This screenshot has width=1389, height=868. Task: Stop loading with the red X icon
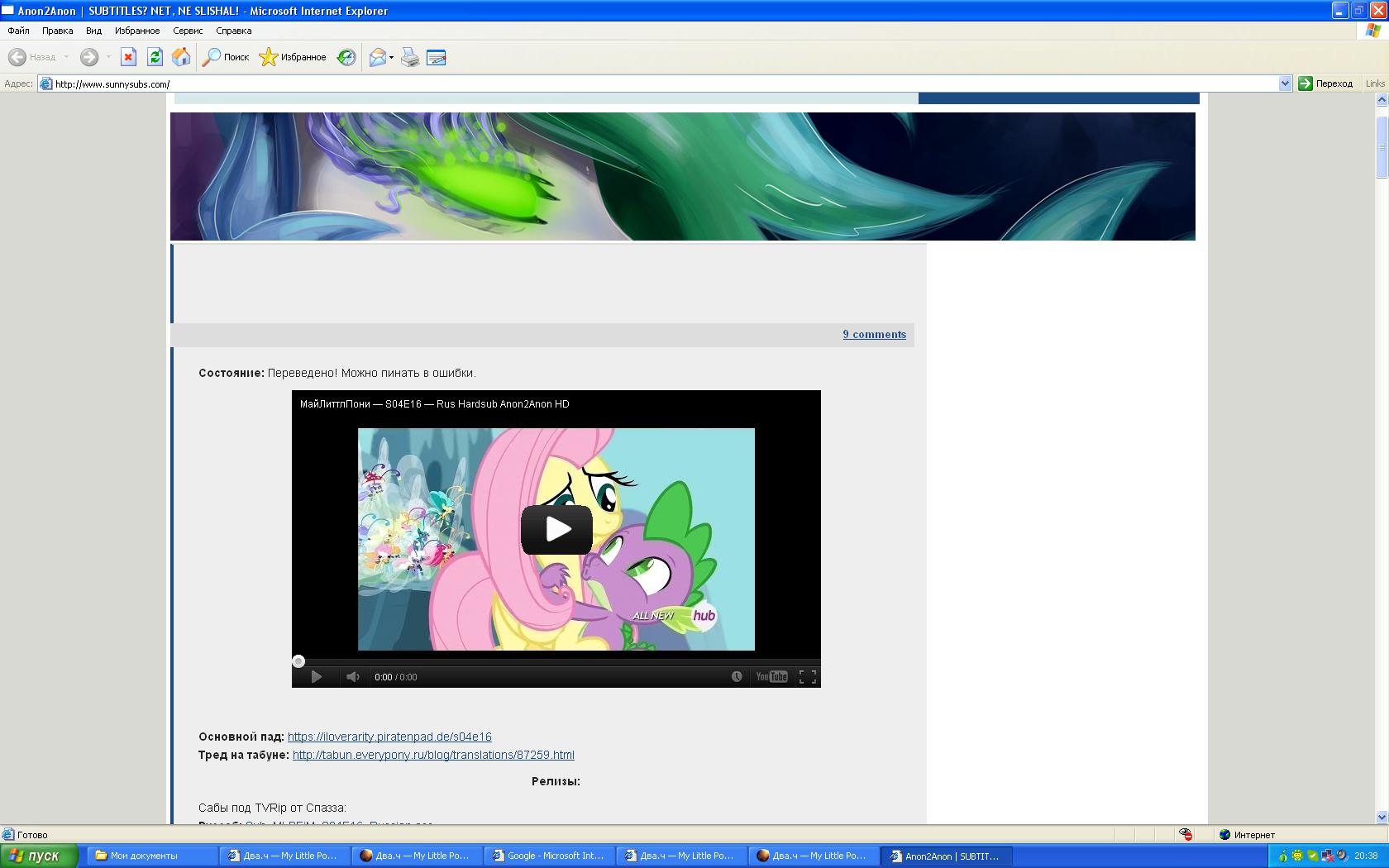pos(128,57)
